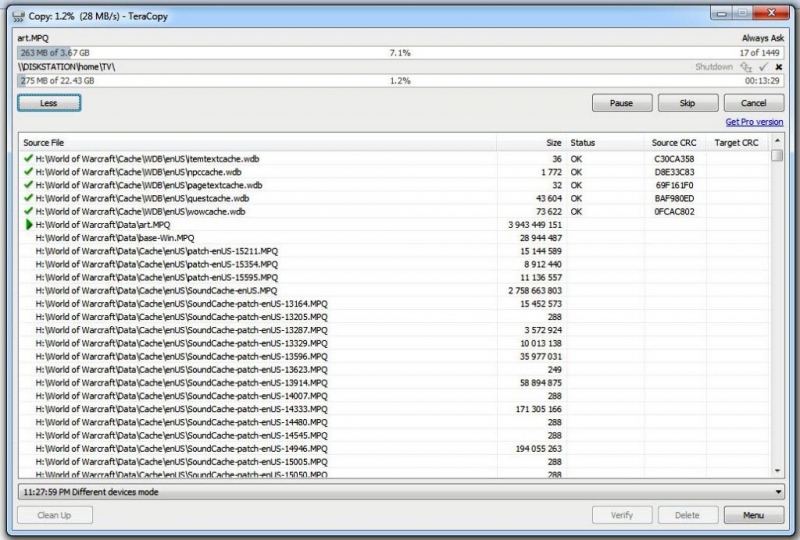This screenshot has height=540, width=800.
Task: Sort by Status column header
Action: coord(605,143)
